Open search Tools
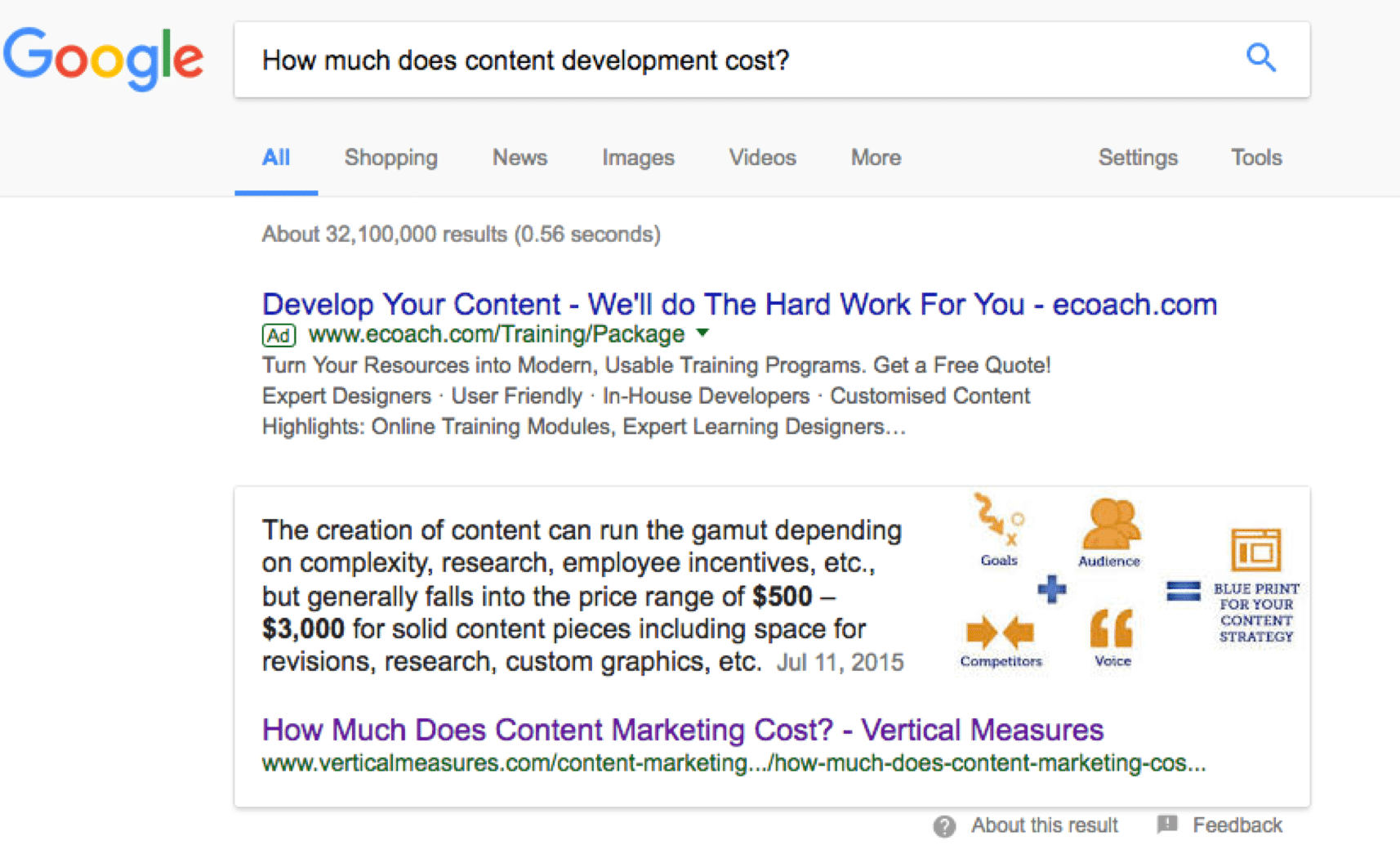1400x863 pixels. coord(1256,158)
